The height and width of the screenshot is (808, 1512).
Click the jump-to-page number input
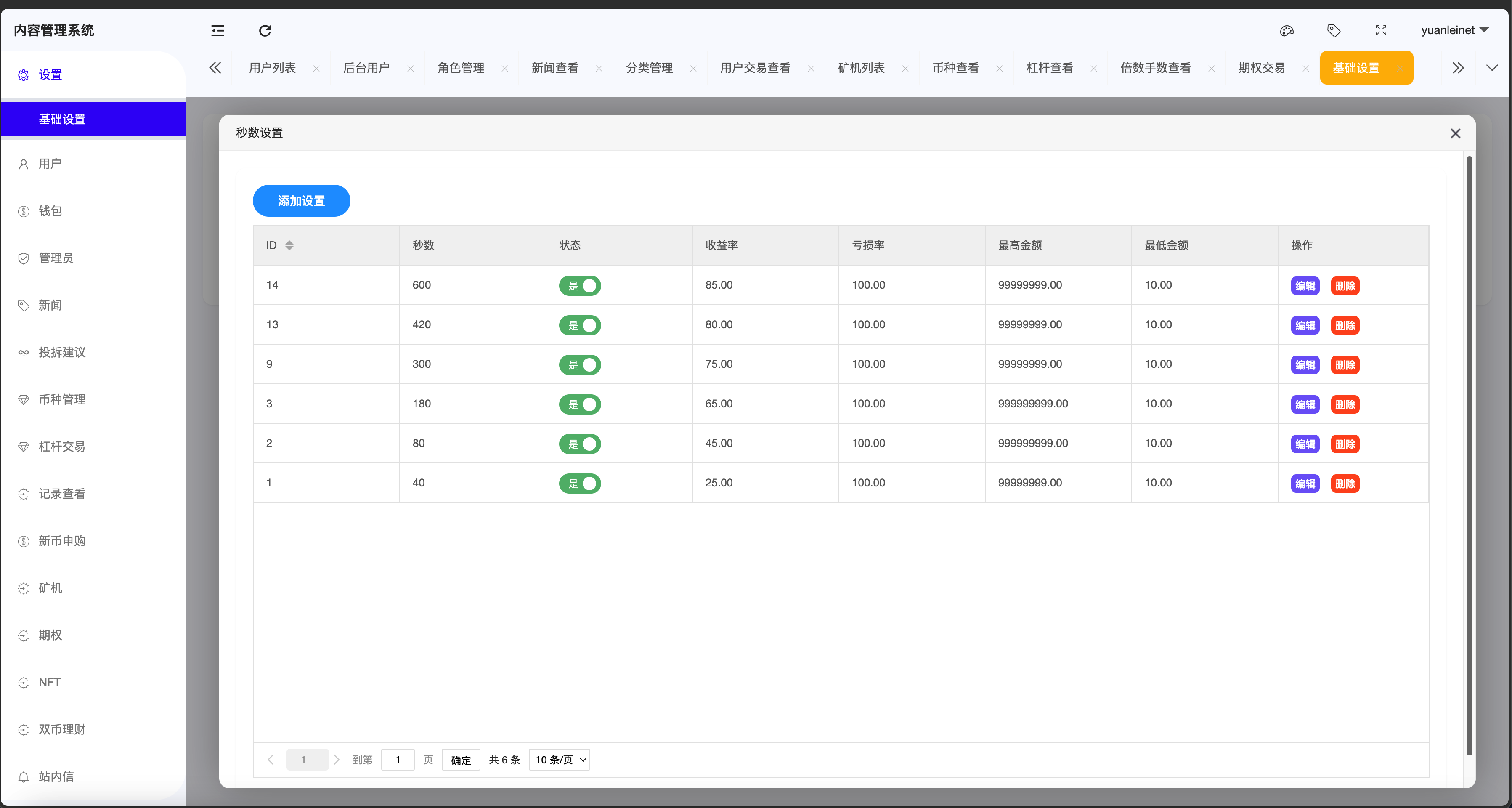point(398,760)
